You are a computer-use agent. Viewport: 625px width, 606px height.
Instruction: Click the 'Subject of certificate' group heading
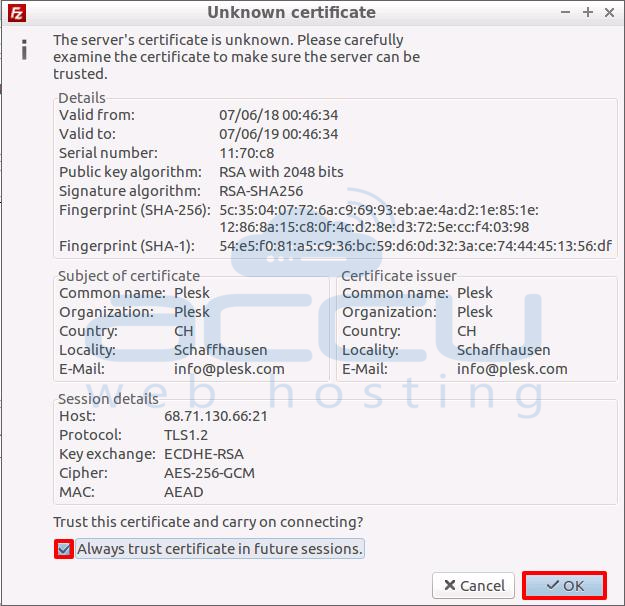[x=129, y=276]
